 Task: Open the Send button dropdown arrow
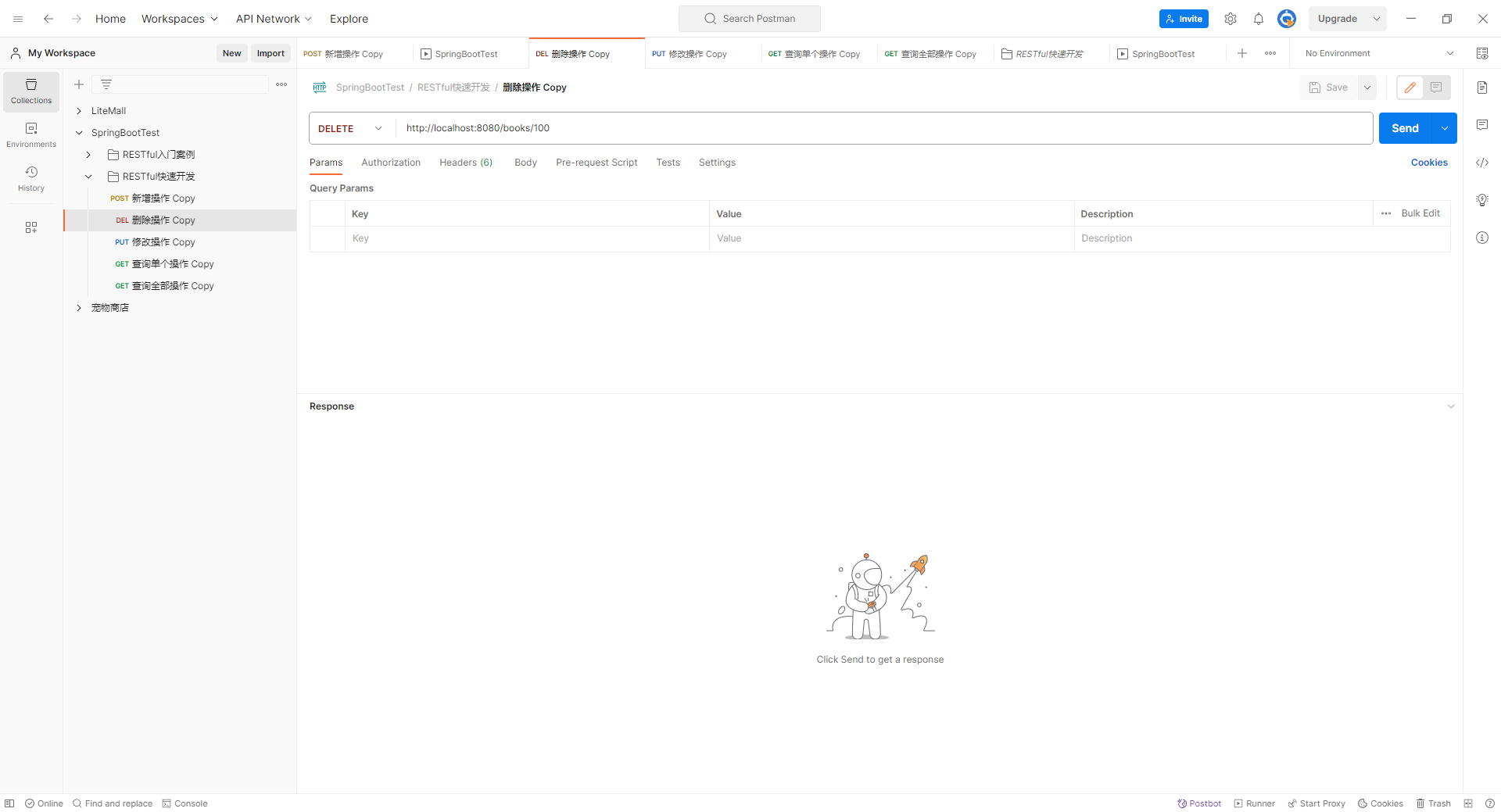[x=1445, y=128]
